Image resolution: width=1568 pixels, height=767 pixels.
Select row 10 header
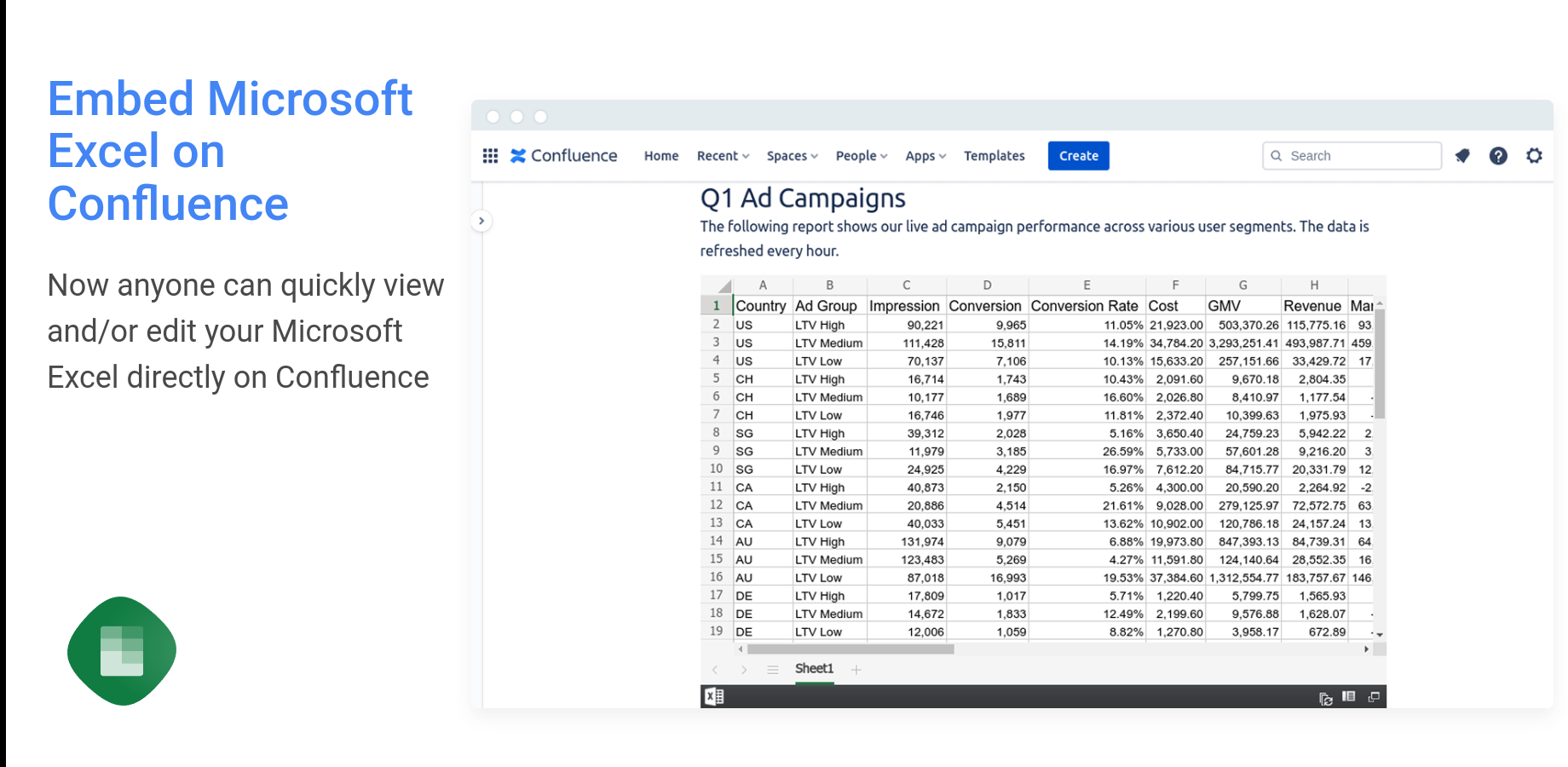tap(717, 469)
